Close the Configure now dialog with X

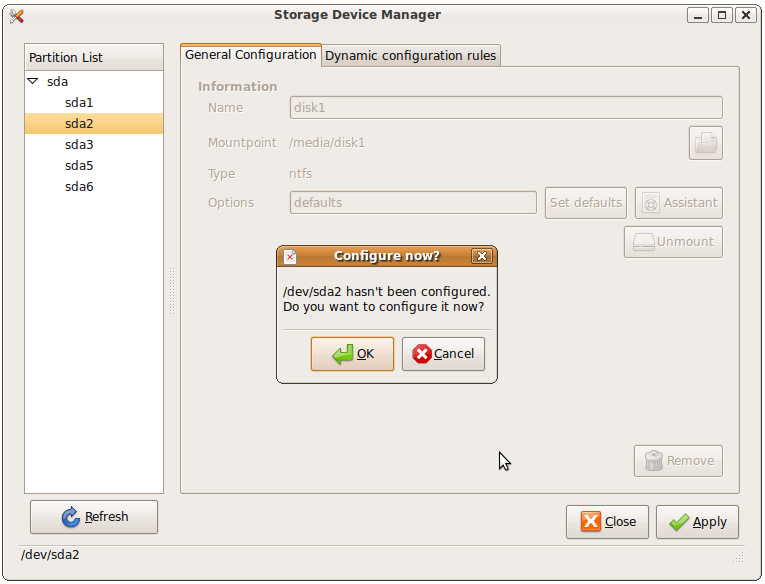tap(482, 256)
